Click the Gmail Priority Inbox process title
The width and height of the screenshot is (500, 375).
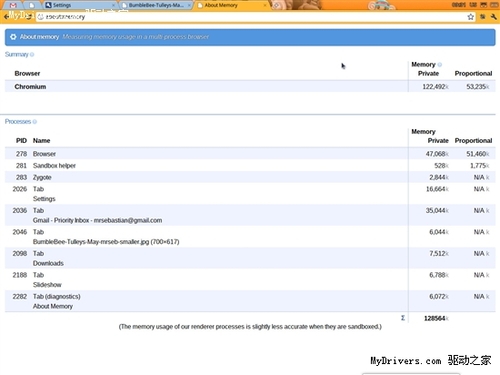tap(97, 220)
